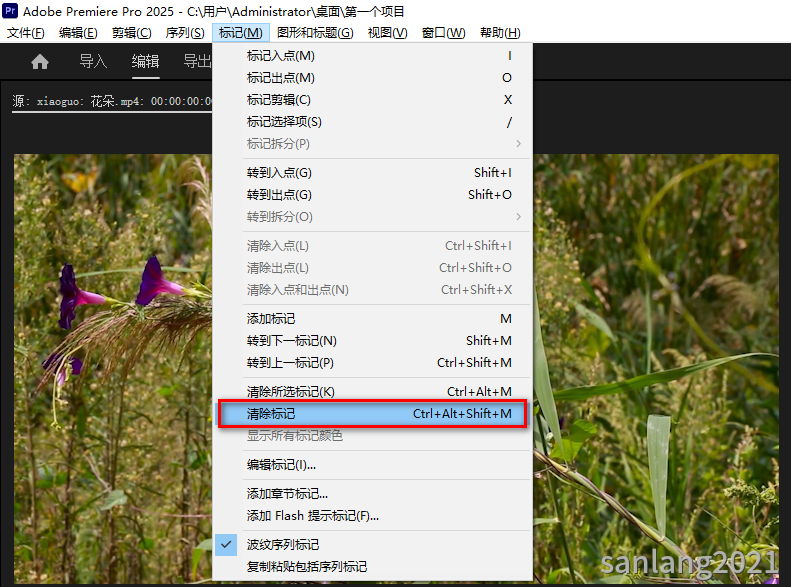Viewport: 791px width, 587px height.
Task: Open the 文件(F) menu
Action: [25, 33]
